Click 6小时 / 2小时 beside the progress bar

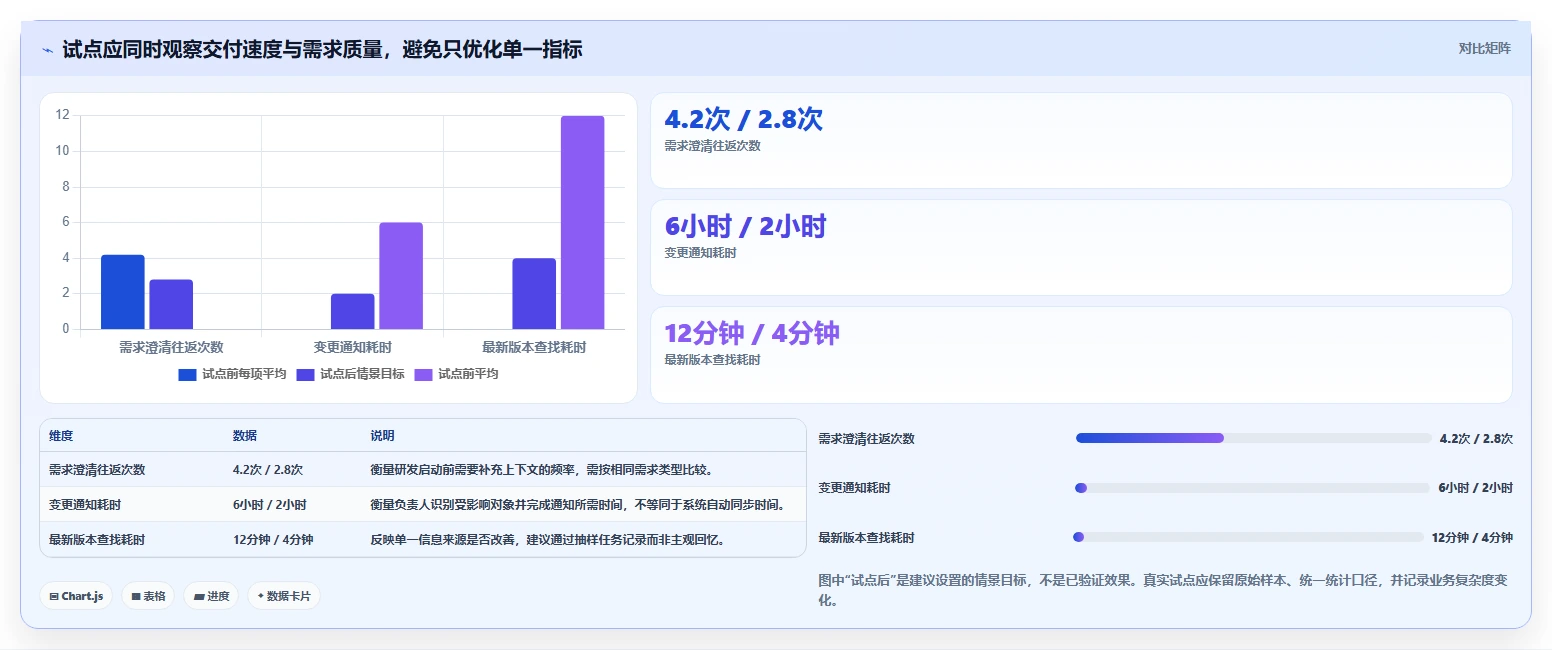(x=1476, y=488)
